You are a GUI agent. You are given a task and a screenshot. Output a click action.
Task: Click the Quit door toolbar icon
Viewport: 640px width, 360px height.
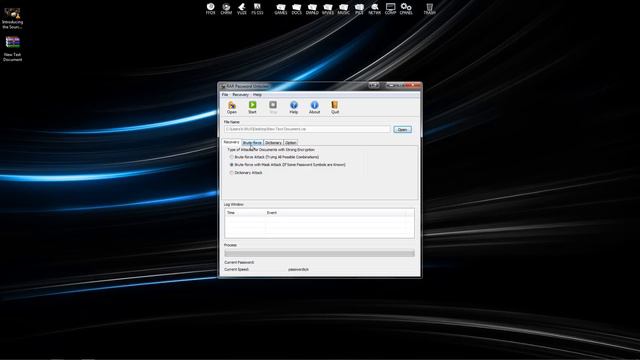point(335,107)
